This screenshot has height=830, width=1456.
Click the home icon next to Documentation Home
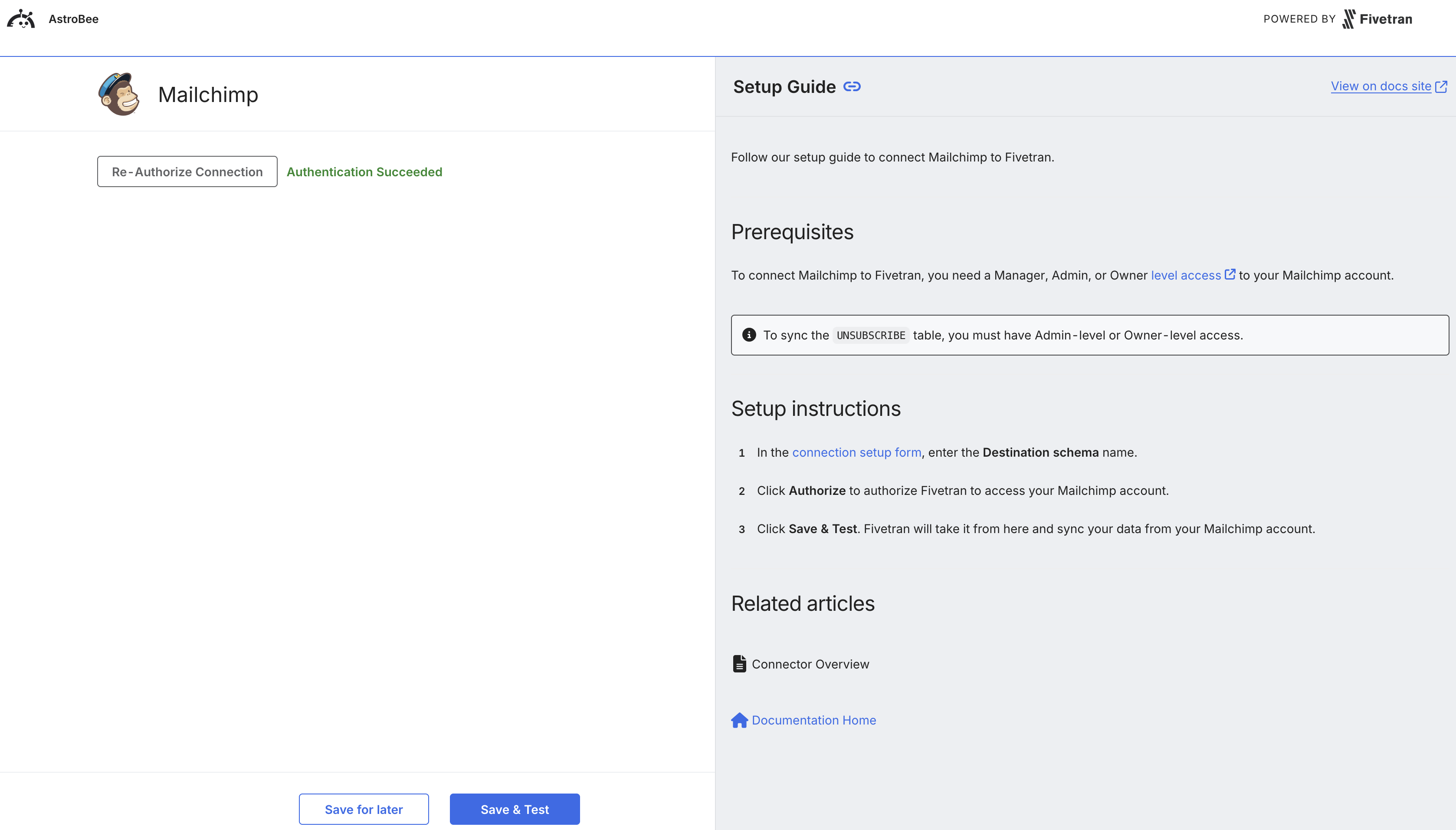click(x=739, y=720)
